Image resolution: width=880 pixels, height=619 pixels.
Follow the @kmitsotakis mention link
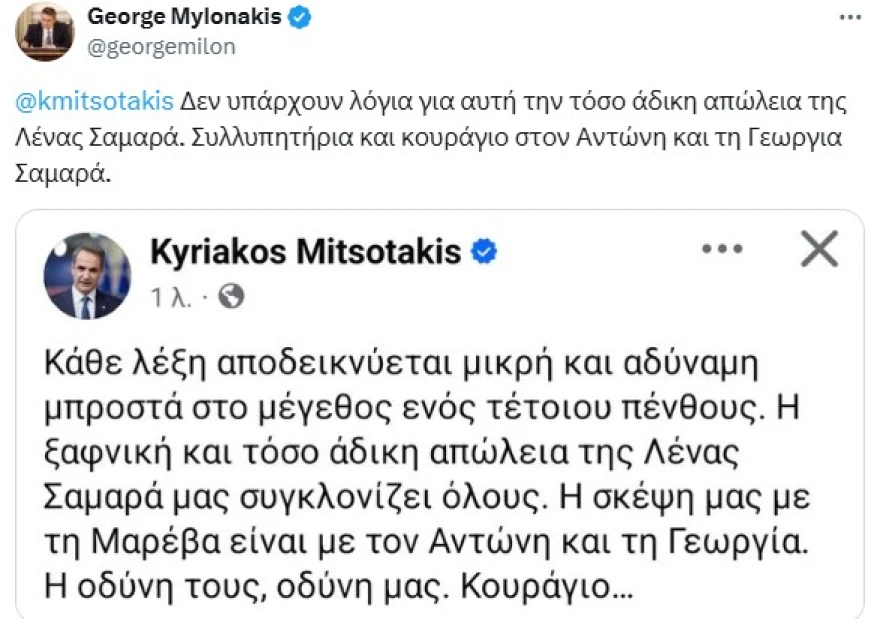pyautogui.click(x=93, y=101)
